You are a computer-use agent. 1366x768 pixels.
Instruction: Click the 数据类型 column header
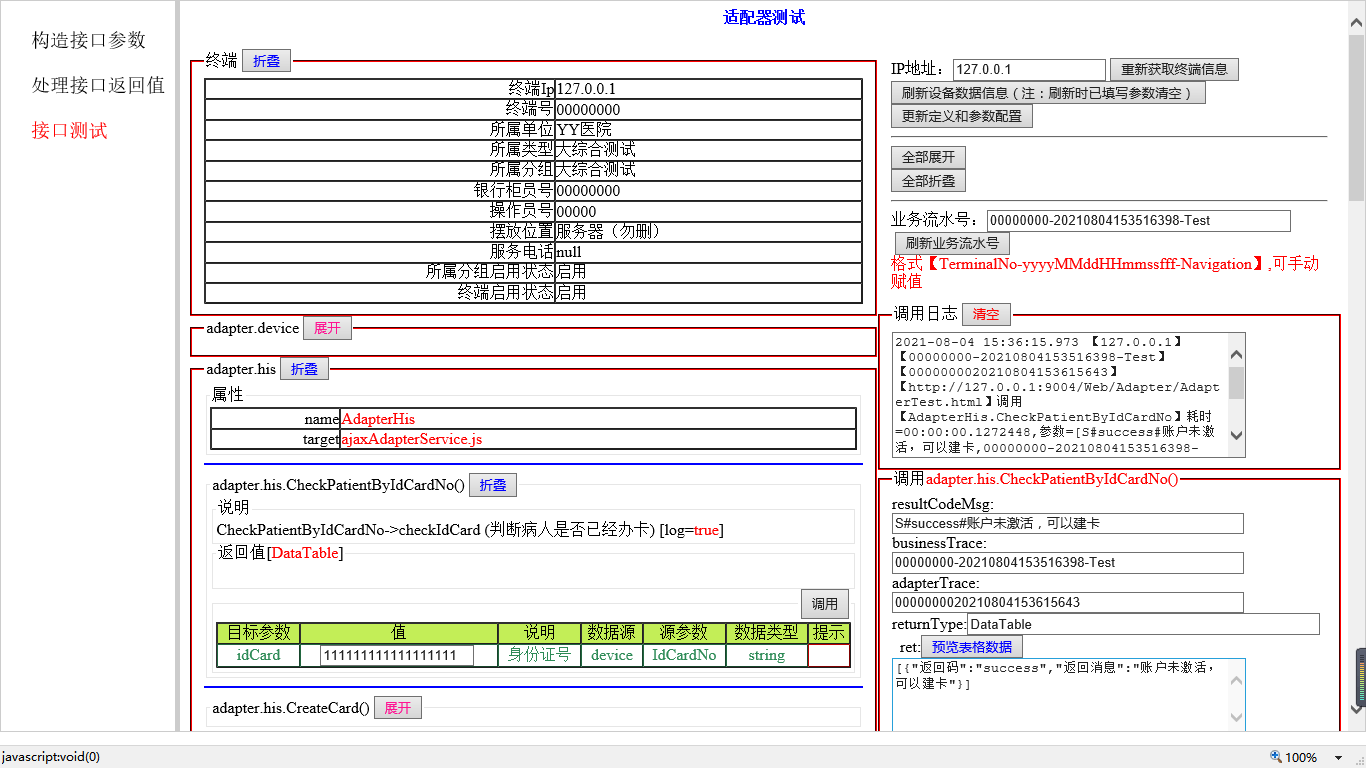click(766, 633)
